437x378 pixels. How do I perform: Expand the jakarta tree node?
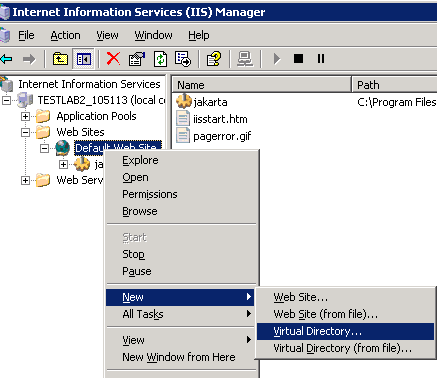[63, 164]
